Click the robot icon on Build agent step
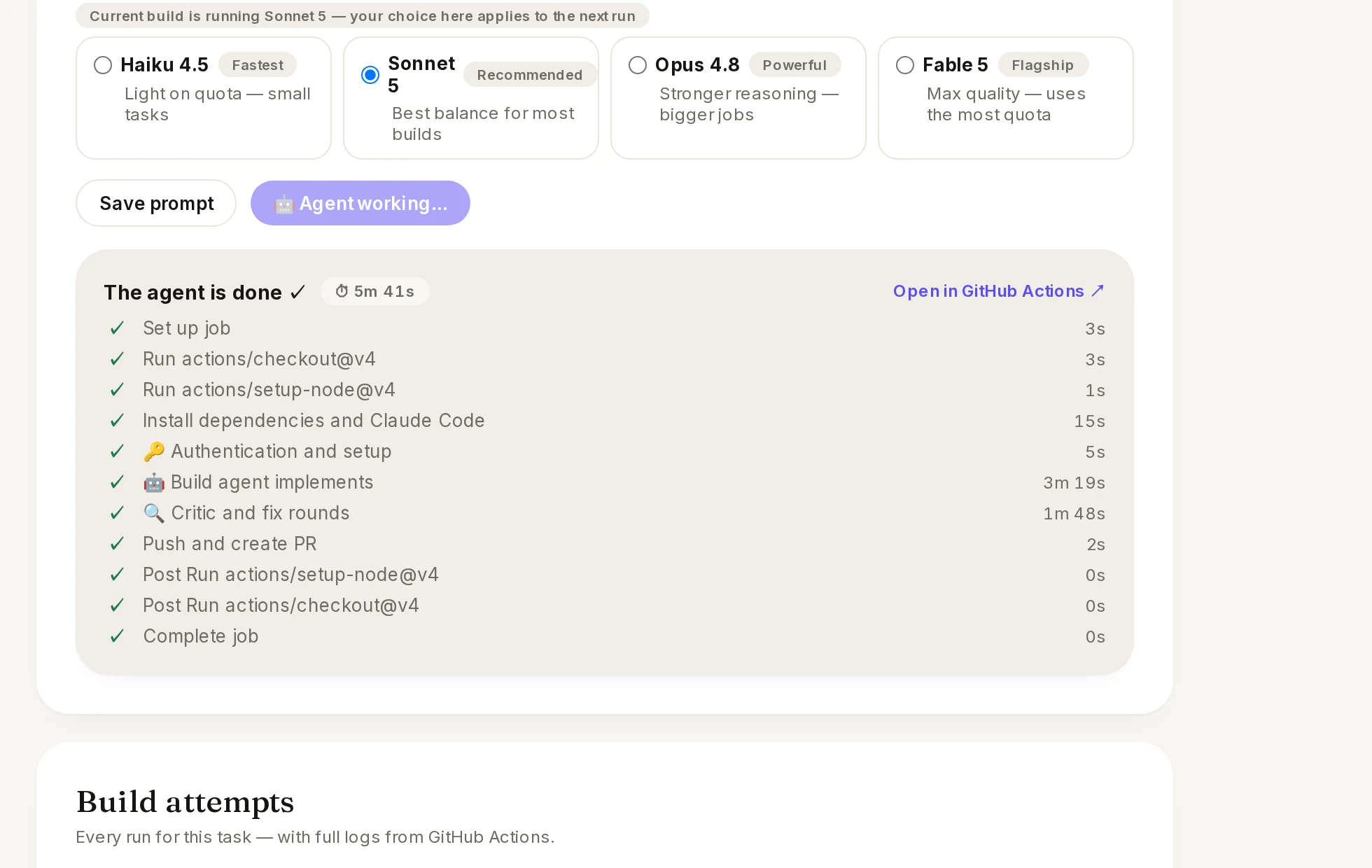 (154, 482)
